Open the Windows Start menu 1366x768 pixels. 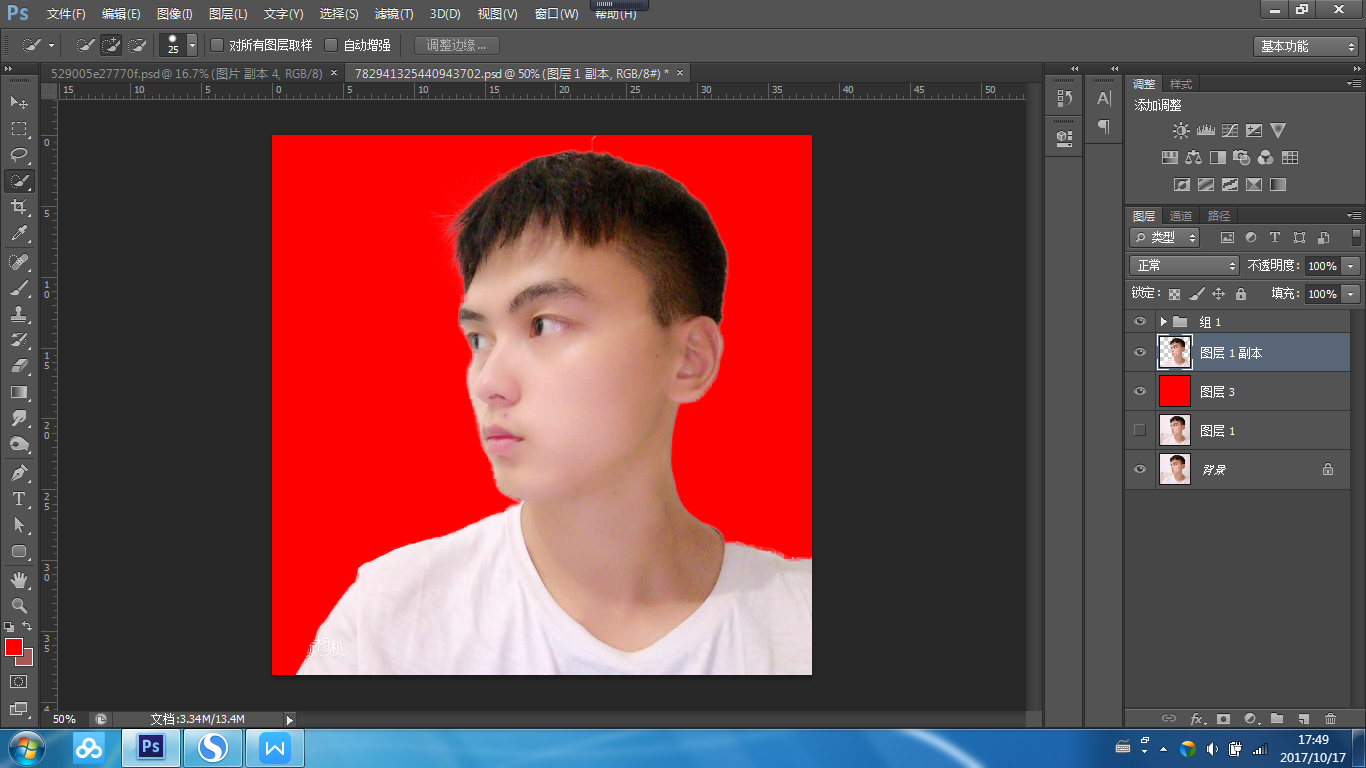point(26,748)
